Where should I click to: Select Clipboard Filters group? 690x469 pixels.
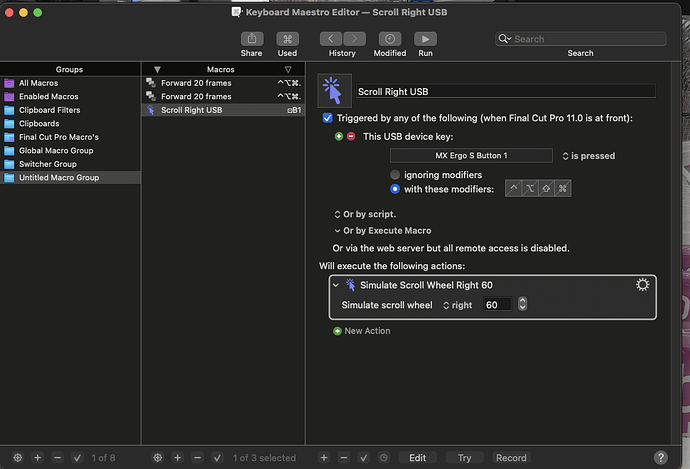click(x=70, y=110)
